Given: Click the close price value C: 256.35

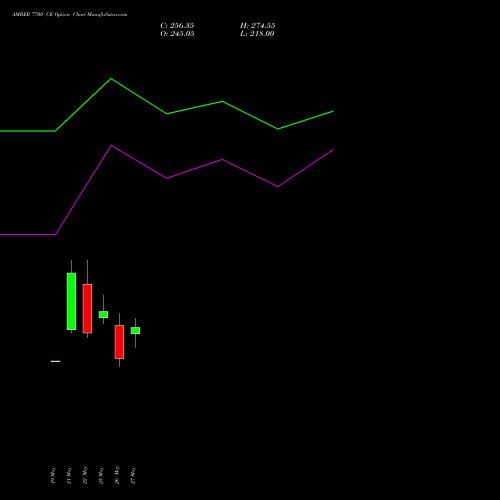Looking at the screenshot, I should [x=177, y=26].
